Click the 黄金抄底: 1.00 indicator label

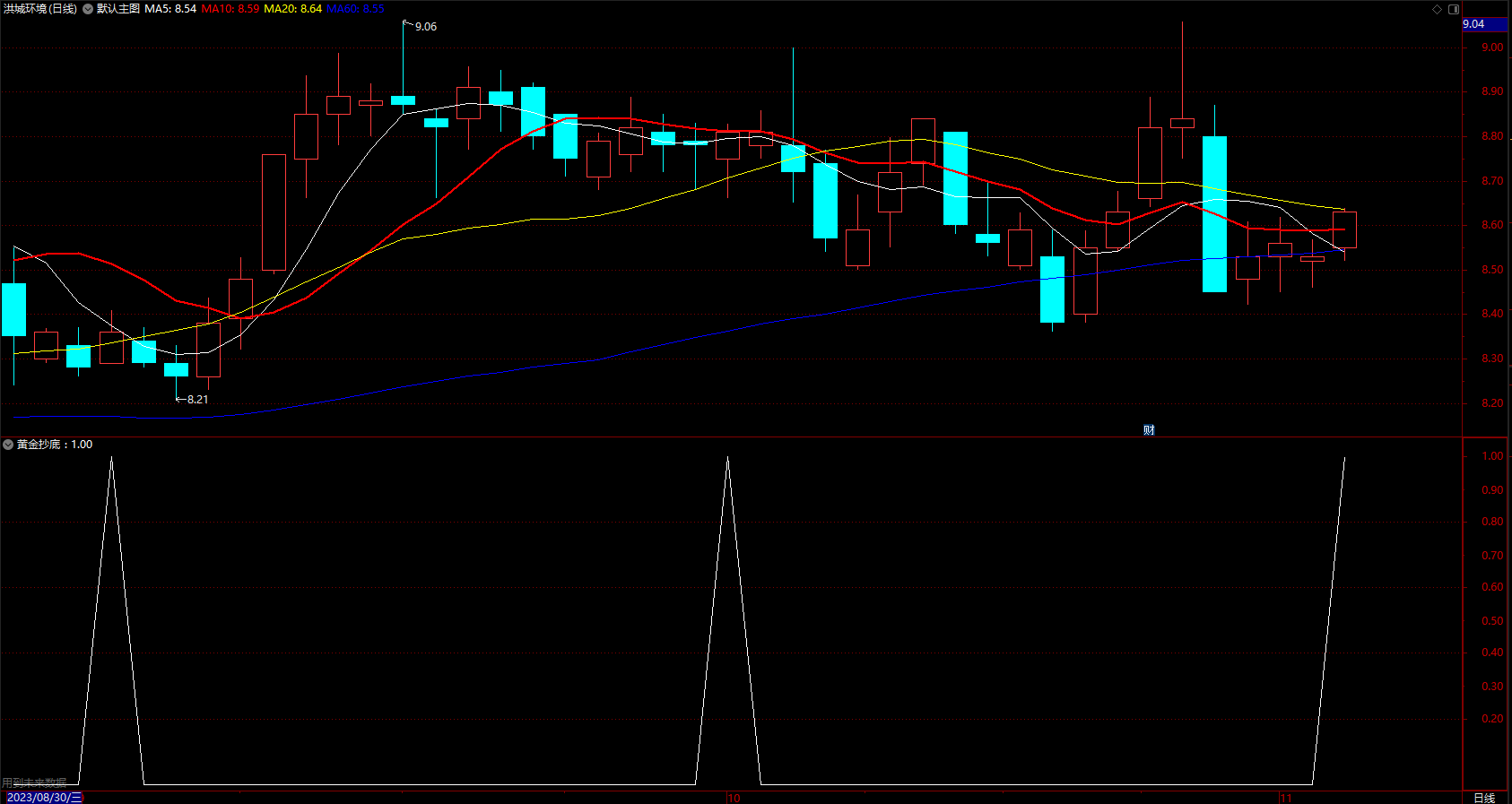[55, 445]
